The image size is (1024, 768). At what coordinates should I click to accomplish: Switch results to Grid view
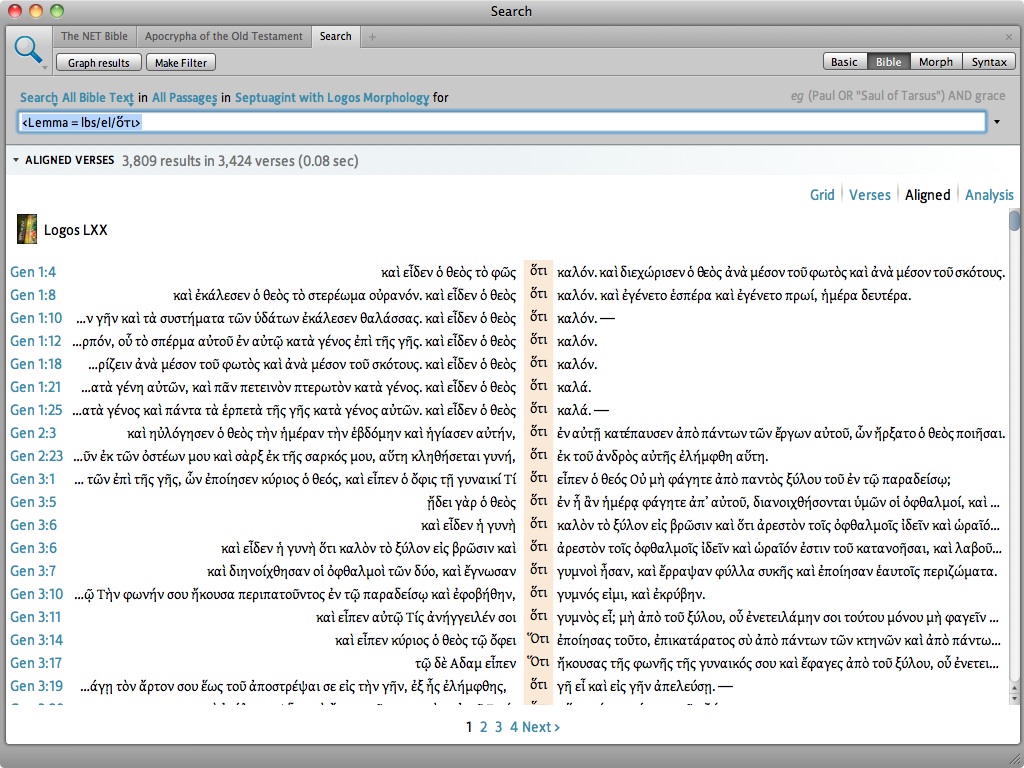click(822, 195)
